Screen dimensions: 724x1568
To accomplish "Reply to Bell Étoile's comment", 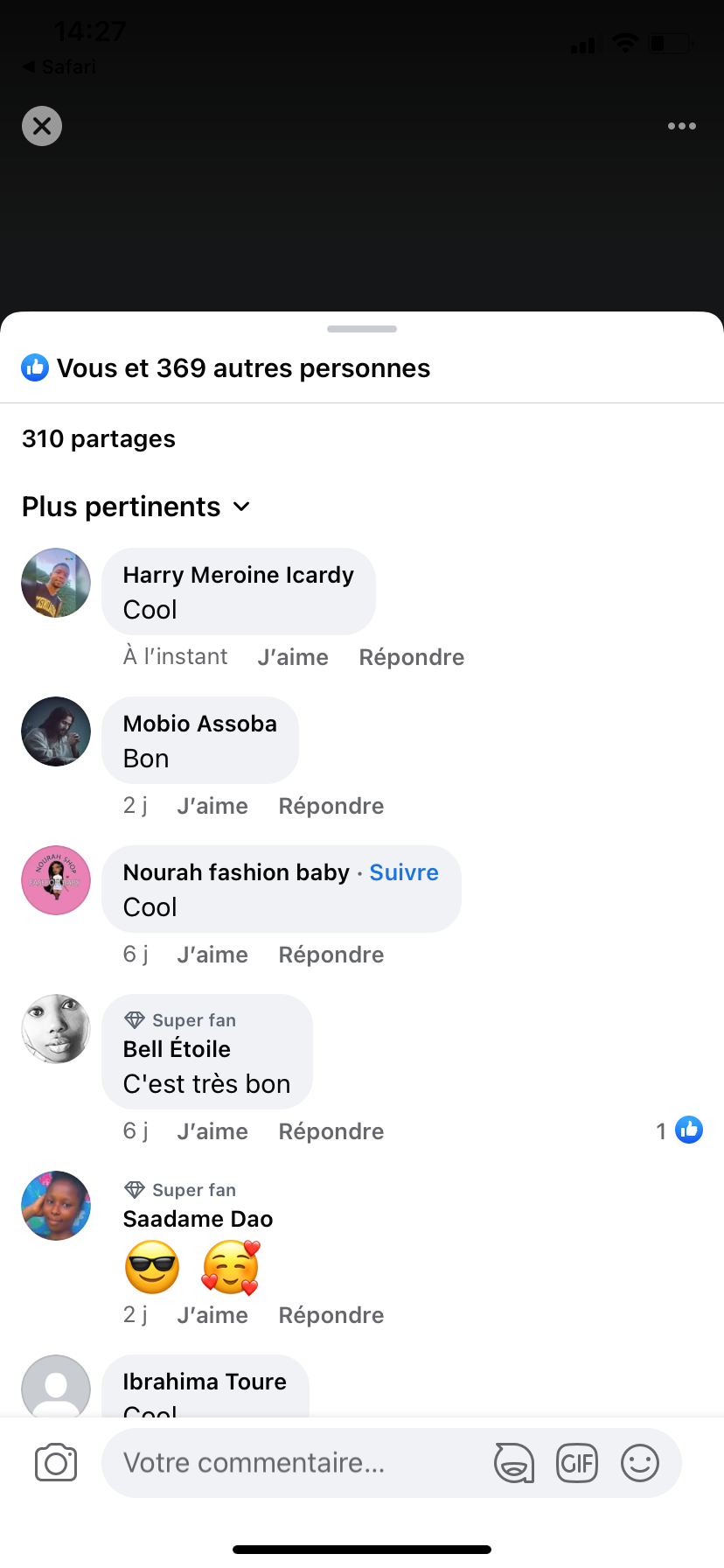I will tap(331, 1131).
